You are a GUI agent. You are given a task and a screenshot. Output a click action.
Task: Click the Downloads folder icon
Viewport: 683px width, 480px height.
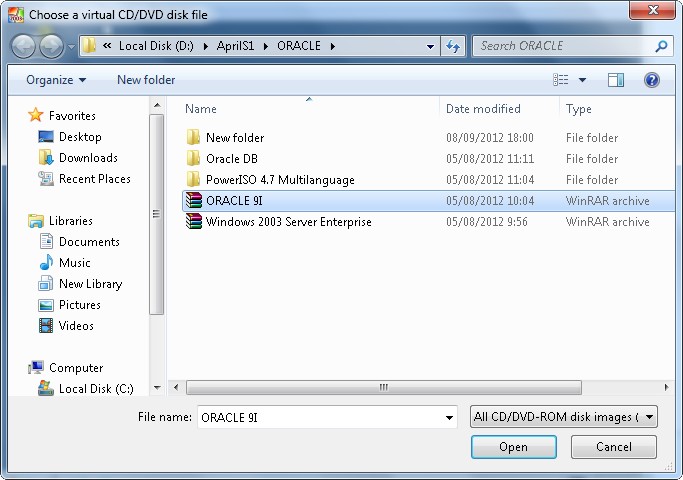pyautogui.click(x=46, y=157)
